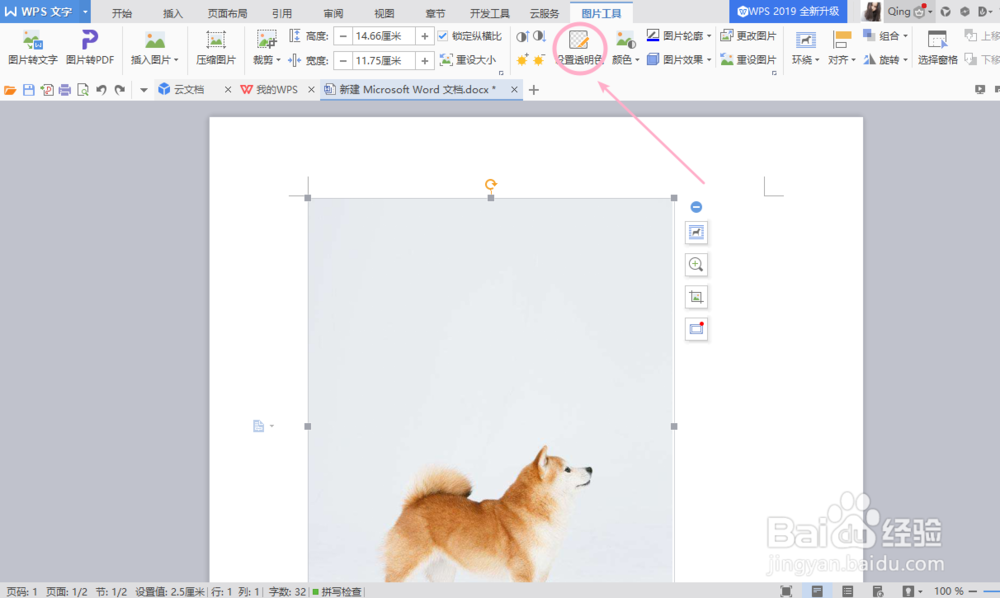Close the 新建 Microsoft Word 文档.docx tab

(x=514, y=90)
